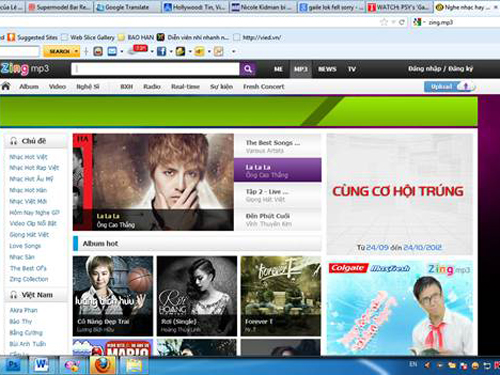Open Nhạc Hot Hàn topic
This screenshot has width=500, height=375.
(28, 190)
